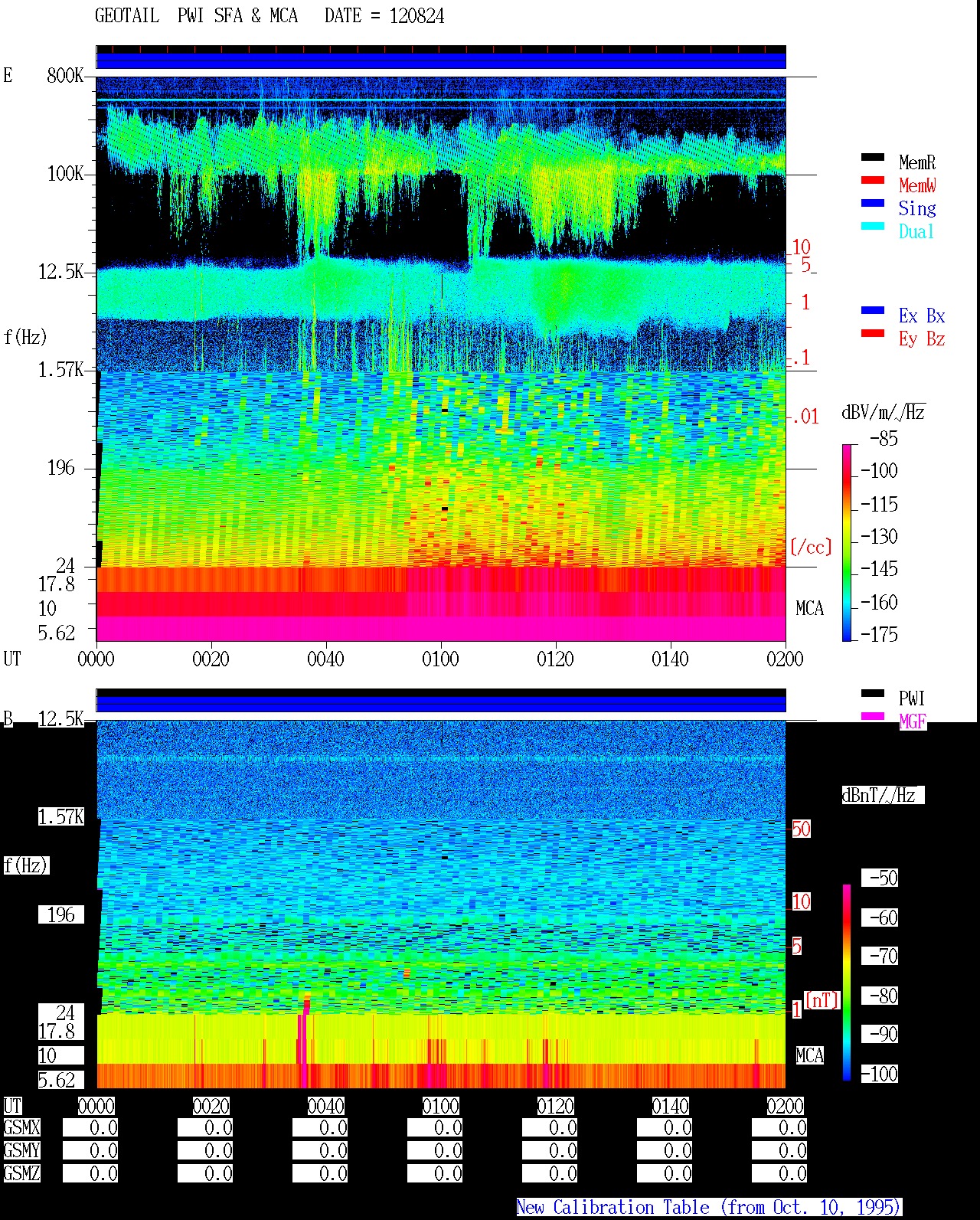Screen dimensions: 980x1220
Task: Click the -85 colour scale value
Action: 884,439
